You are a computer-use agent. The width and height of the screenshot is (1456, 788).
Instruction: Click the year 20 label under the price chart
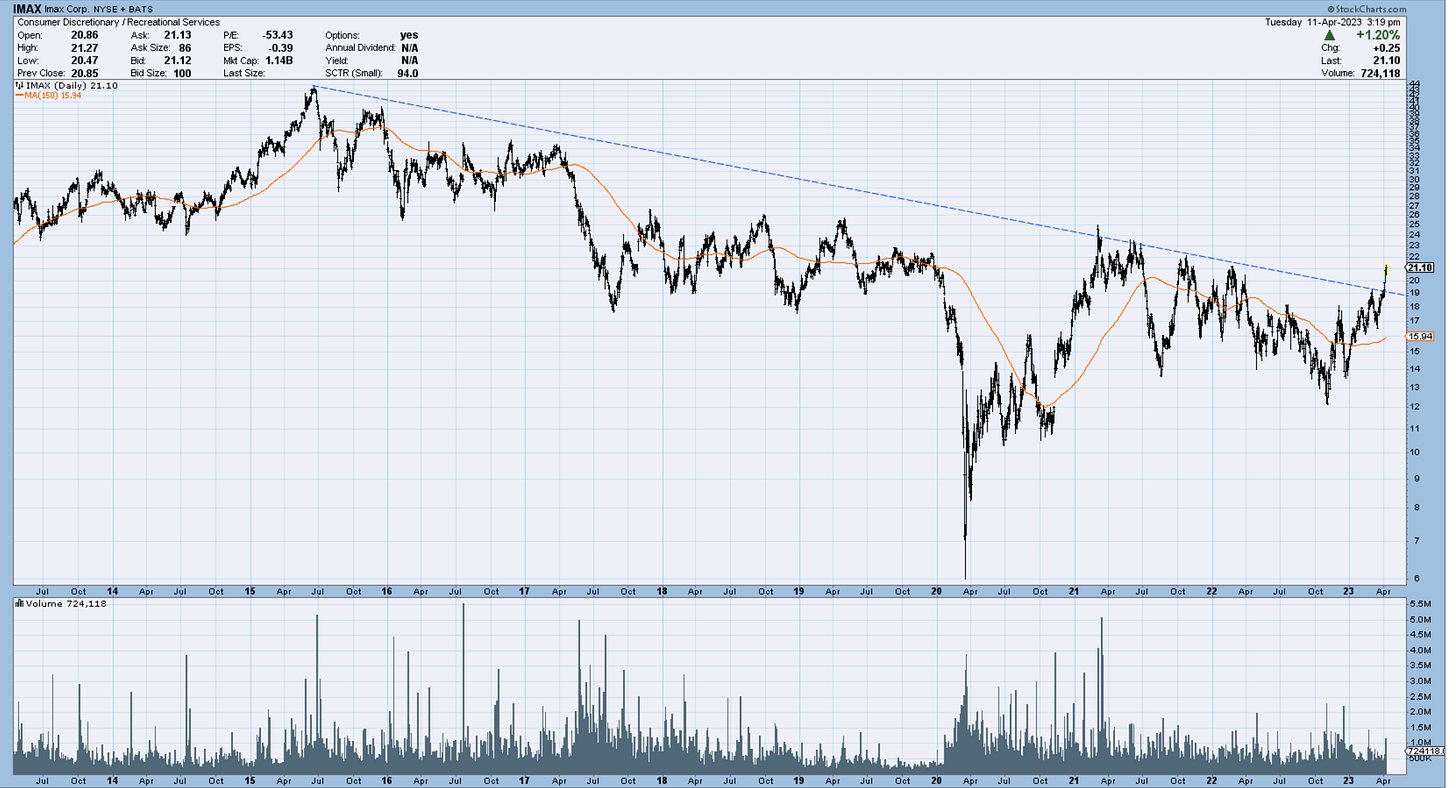click(x=937, y=592)
